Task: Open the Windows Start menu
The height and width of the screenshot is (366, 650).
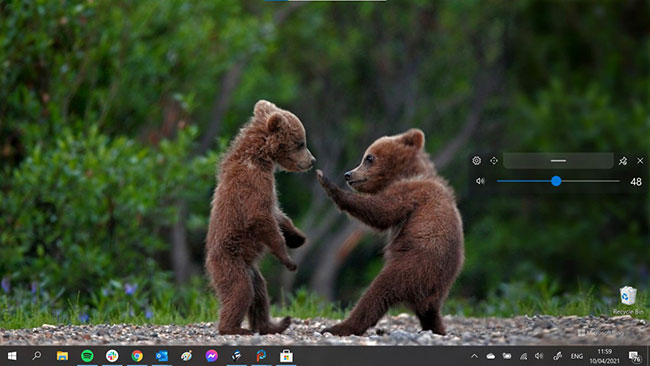Action: [12, 356]
